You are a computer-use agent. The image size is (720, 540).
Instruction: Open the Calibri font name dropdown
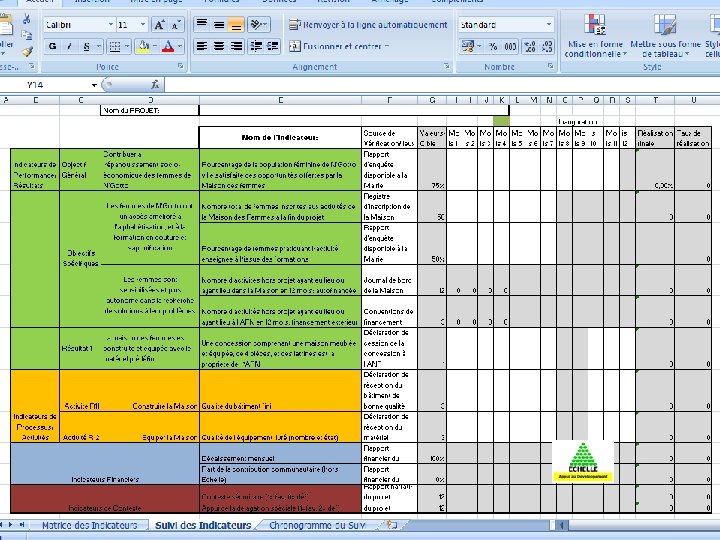(x=110, y=25)
